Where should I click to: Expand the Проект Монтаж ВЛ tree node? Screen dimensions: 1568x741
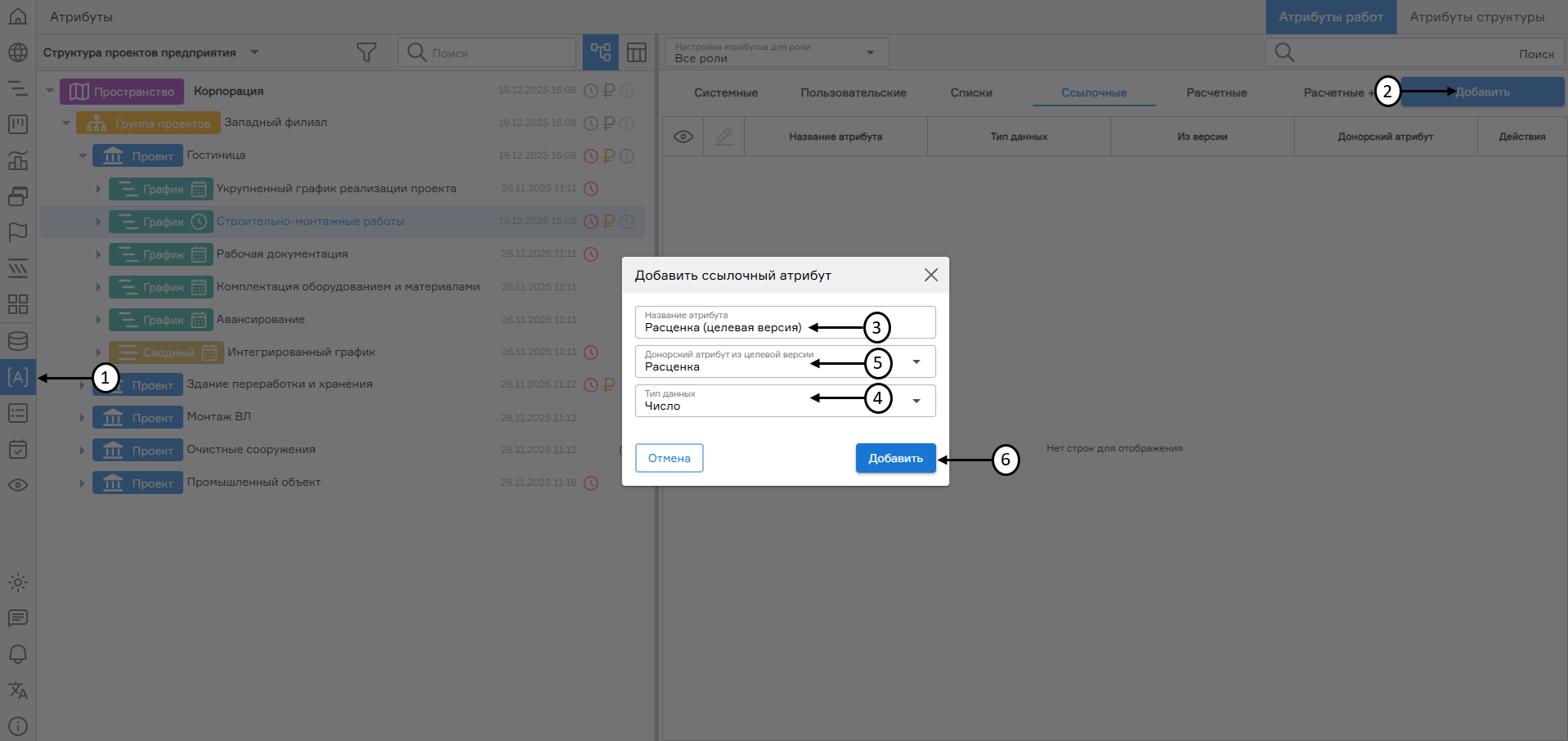click(81, 417)
